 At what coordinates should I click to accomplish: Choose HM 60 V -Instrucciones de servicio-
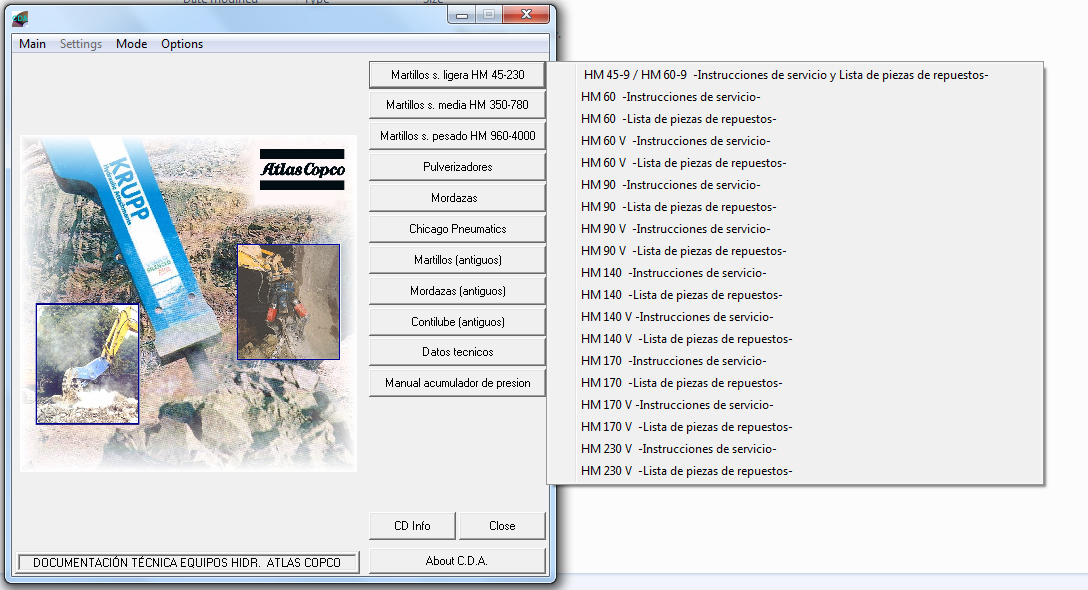(x=795, y=141)
